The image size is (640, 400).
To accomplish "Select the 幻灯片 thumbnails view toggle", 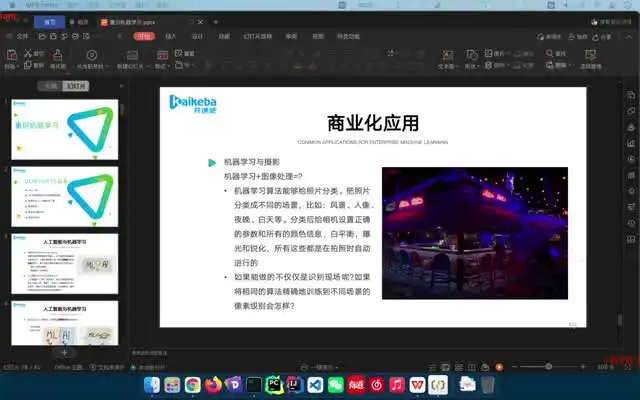I will [x=74, y=87].
